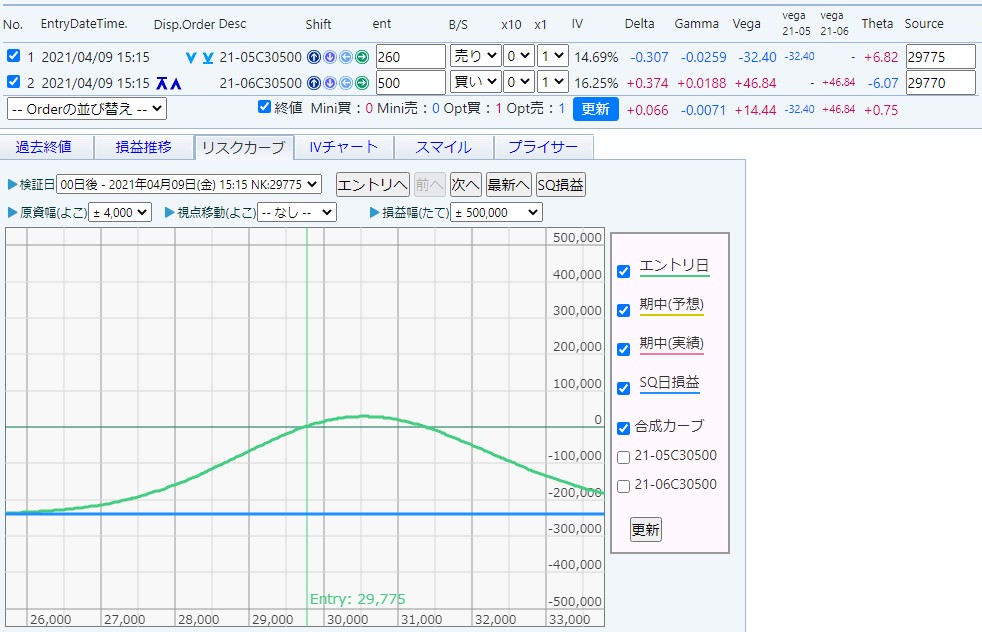Click move-down arrow for order 1
Screen dimensions: 982x632
192,58
